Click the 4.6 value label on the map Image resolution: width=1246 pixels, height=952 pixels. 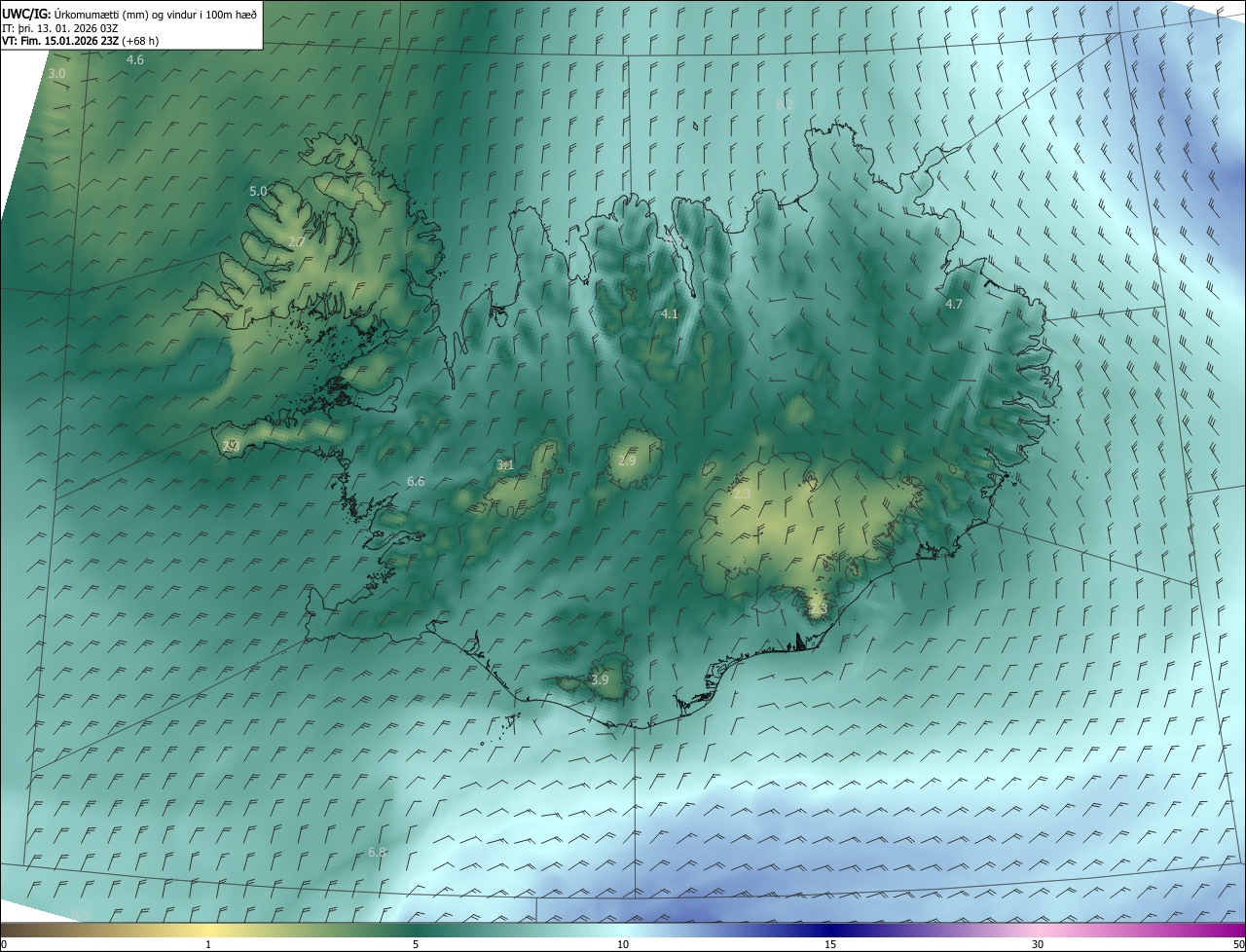click(x=135, y=60)
